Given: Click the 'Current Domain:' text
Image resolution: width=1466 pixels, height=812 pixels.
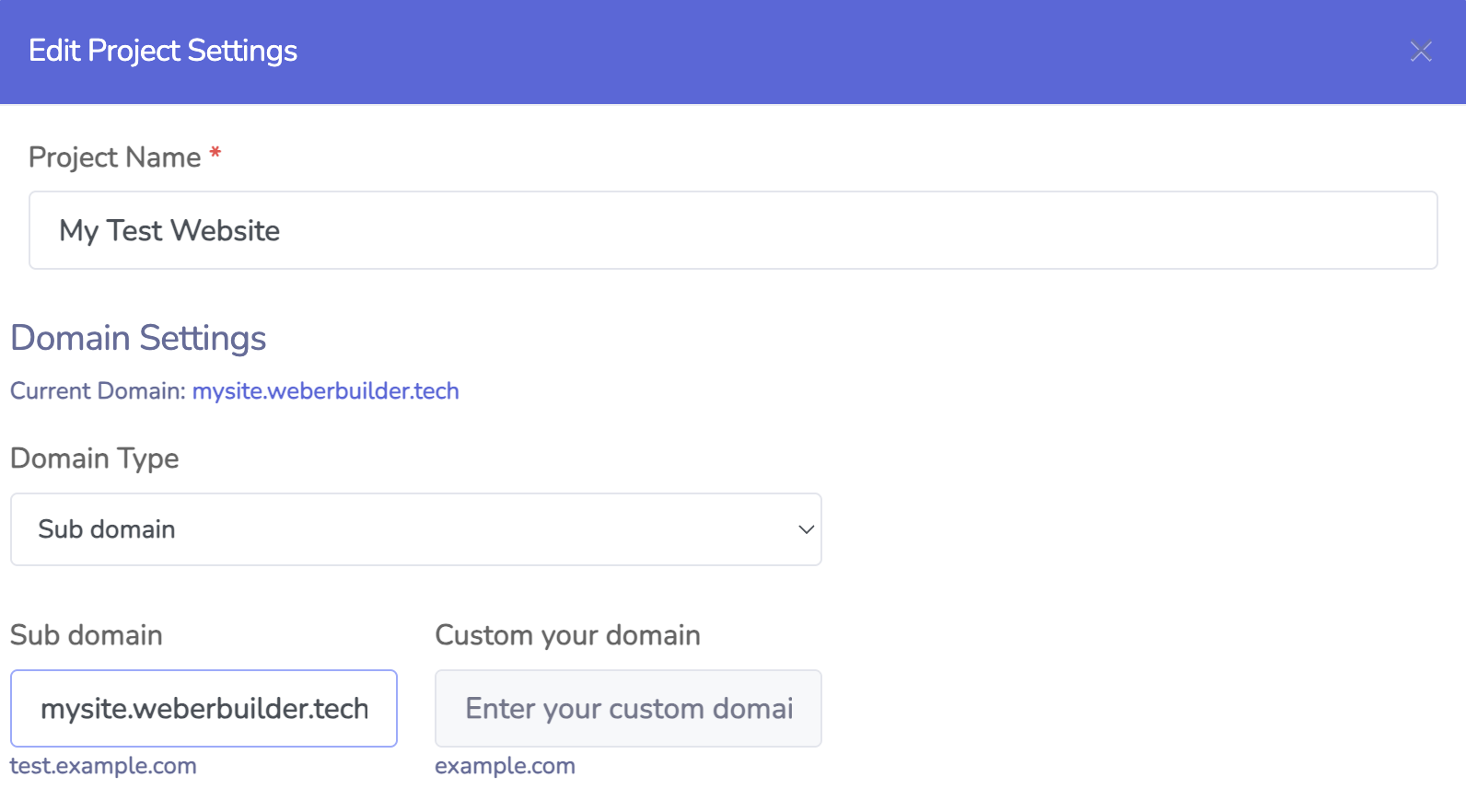Looking at the screenshot, I should pos(98,391).
